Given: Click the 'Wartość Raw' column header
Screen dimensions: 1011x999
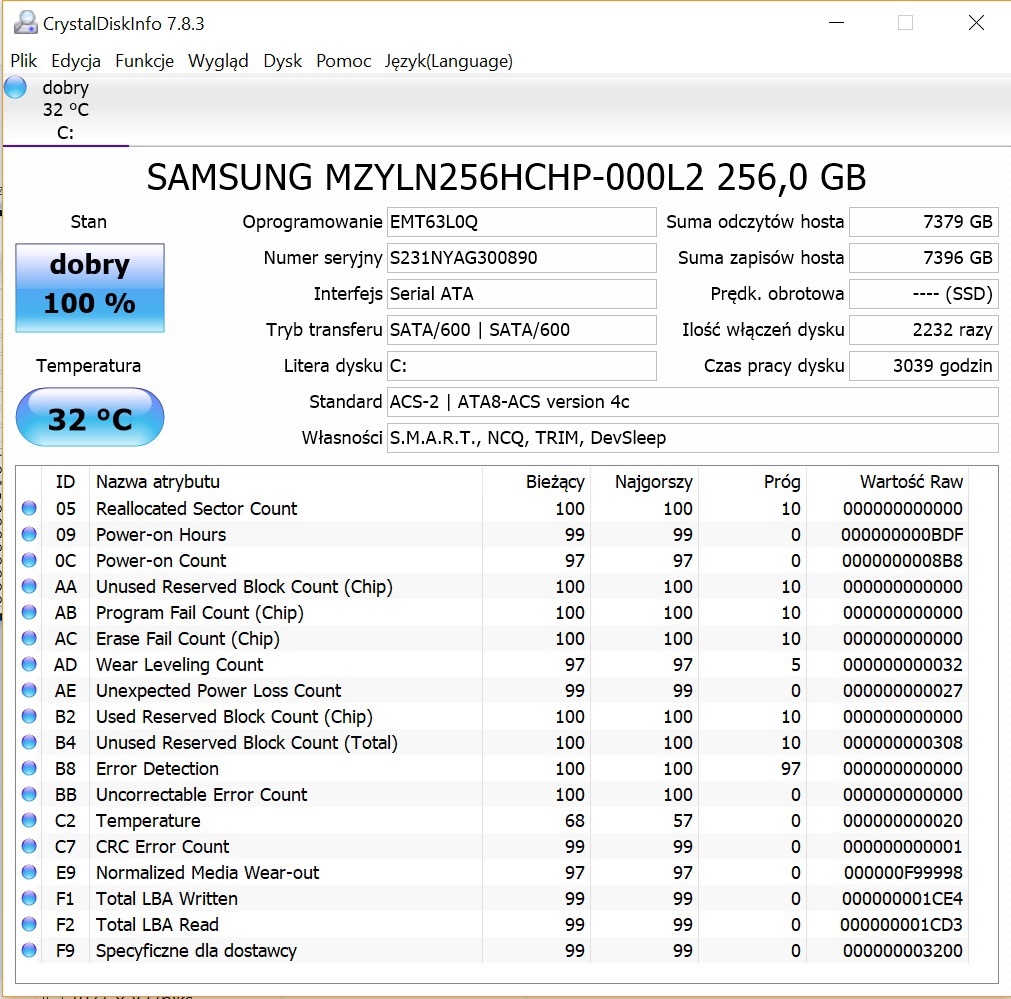Looking at the screenshot, I should (x=911, y=482).
